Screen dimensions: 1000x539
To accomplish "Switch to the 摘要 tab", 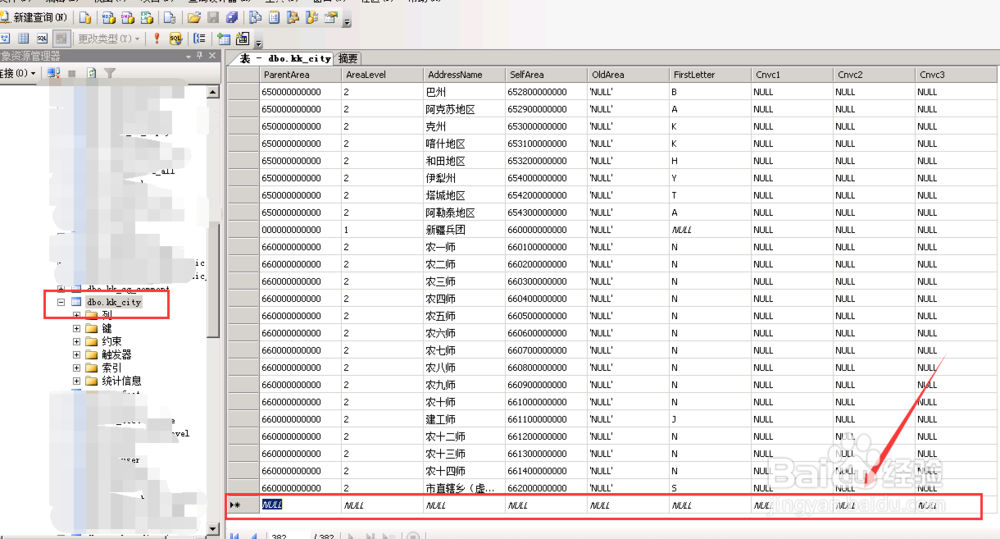I will pyautogui.click(x=348, y=58).
